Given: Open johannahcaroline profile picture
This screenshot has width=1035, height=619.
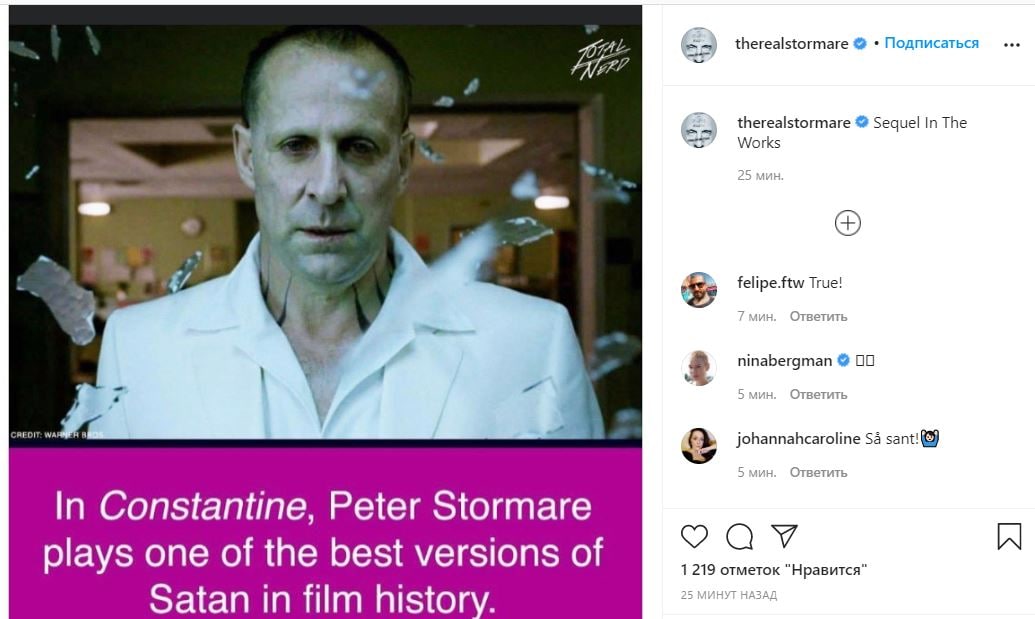Looking at the screenshot, I should point(698,445).
